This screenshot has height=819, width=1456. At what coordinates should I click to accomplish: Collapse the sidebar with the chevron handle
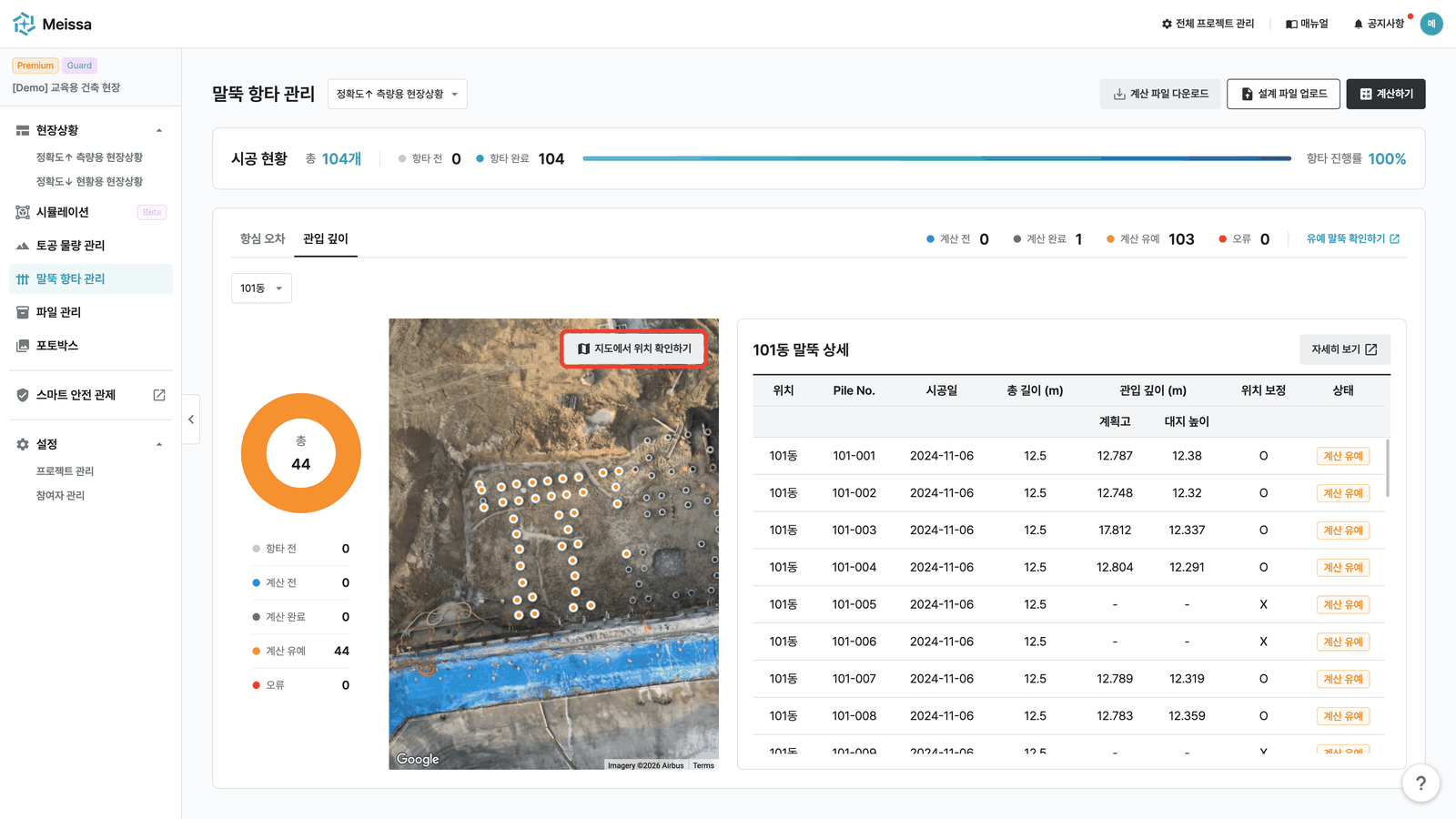[191, 420]
